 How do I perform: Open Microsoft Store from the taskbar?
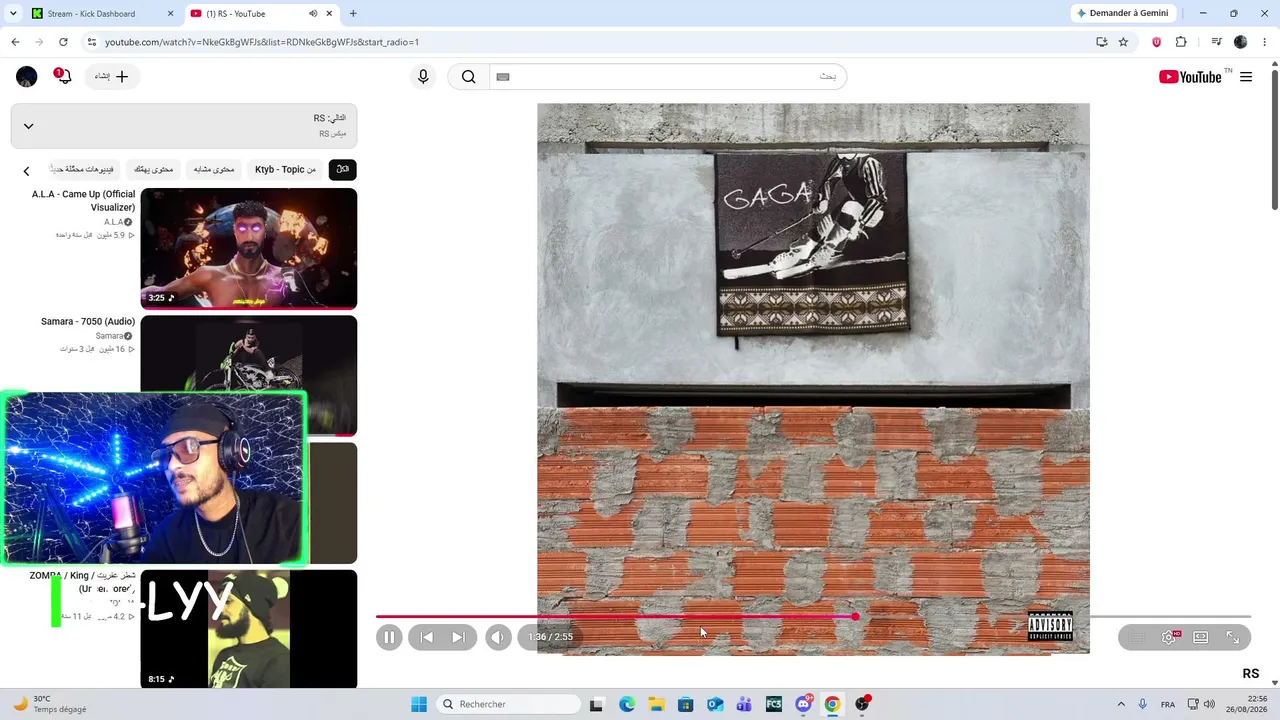pyautogui.click(x=685, y=704)
